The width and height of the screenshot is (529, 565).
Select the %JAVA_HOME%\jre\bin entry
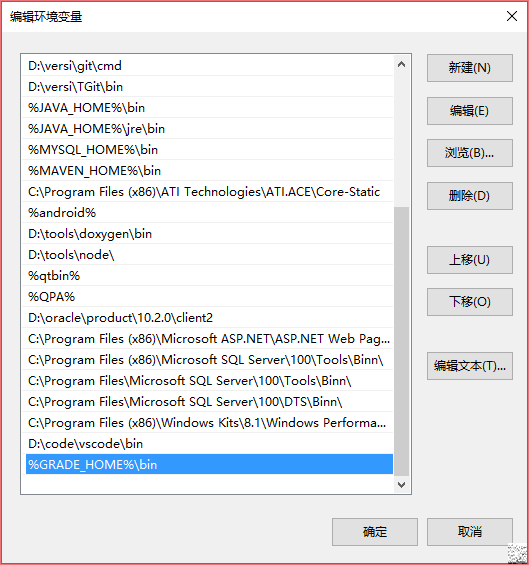[x=208, y=129]
